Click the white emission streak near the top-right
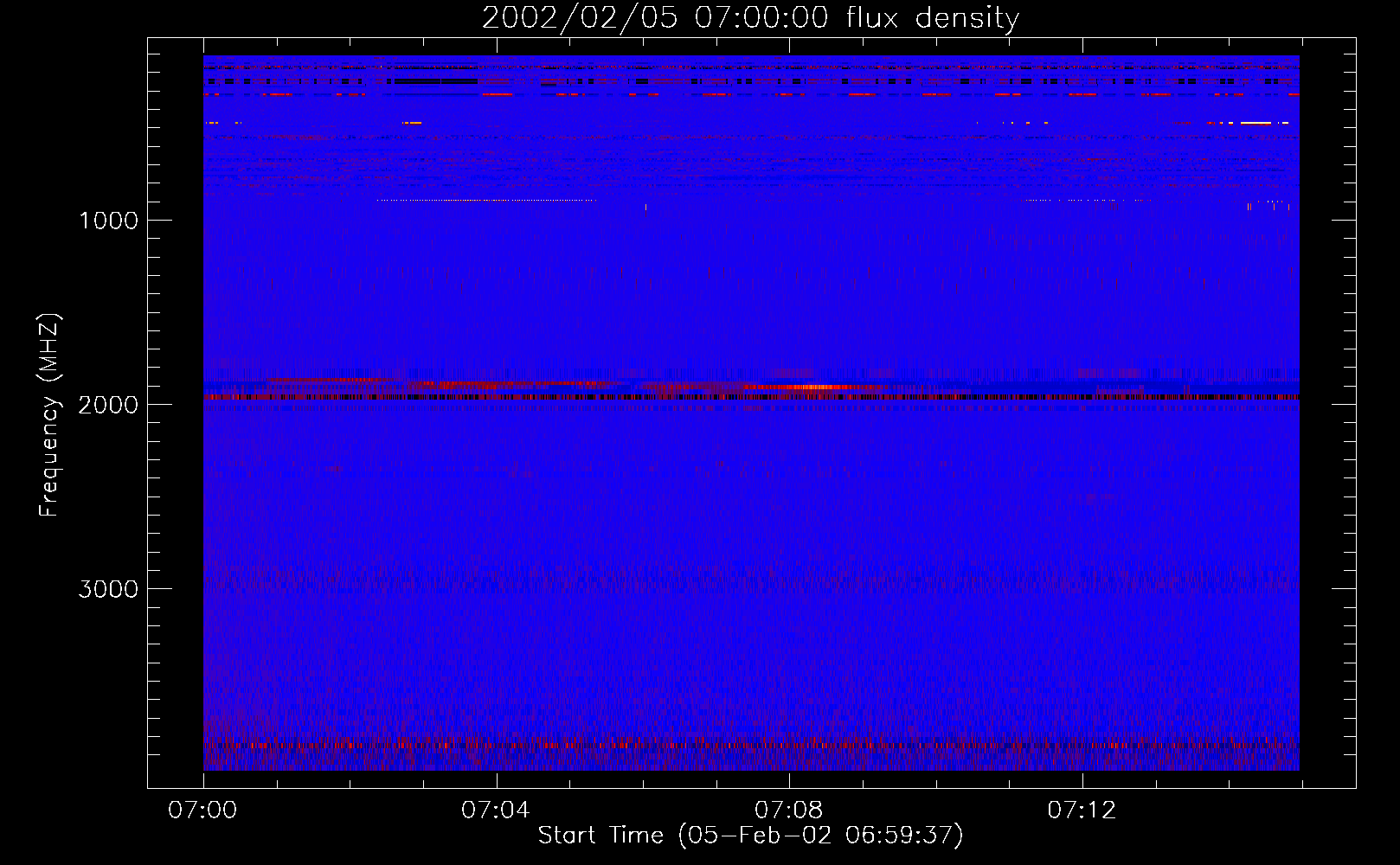This screenshot has height=865, width=1400. [x=1256, y=123]
